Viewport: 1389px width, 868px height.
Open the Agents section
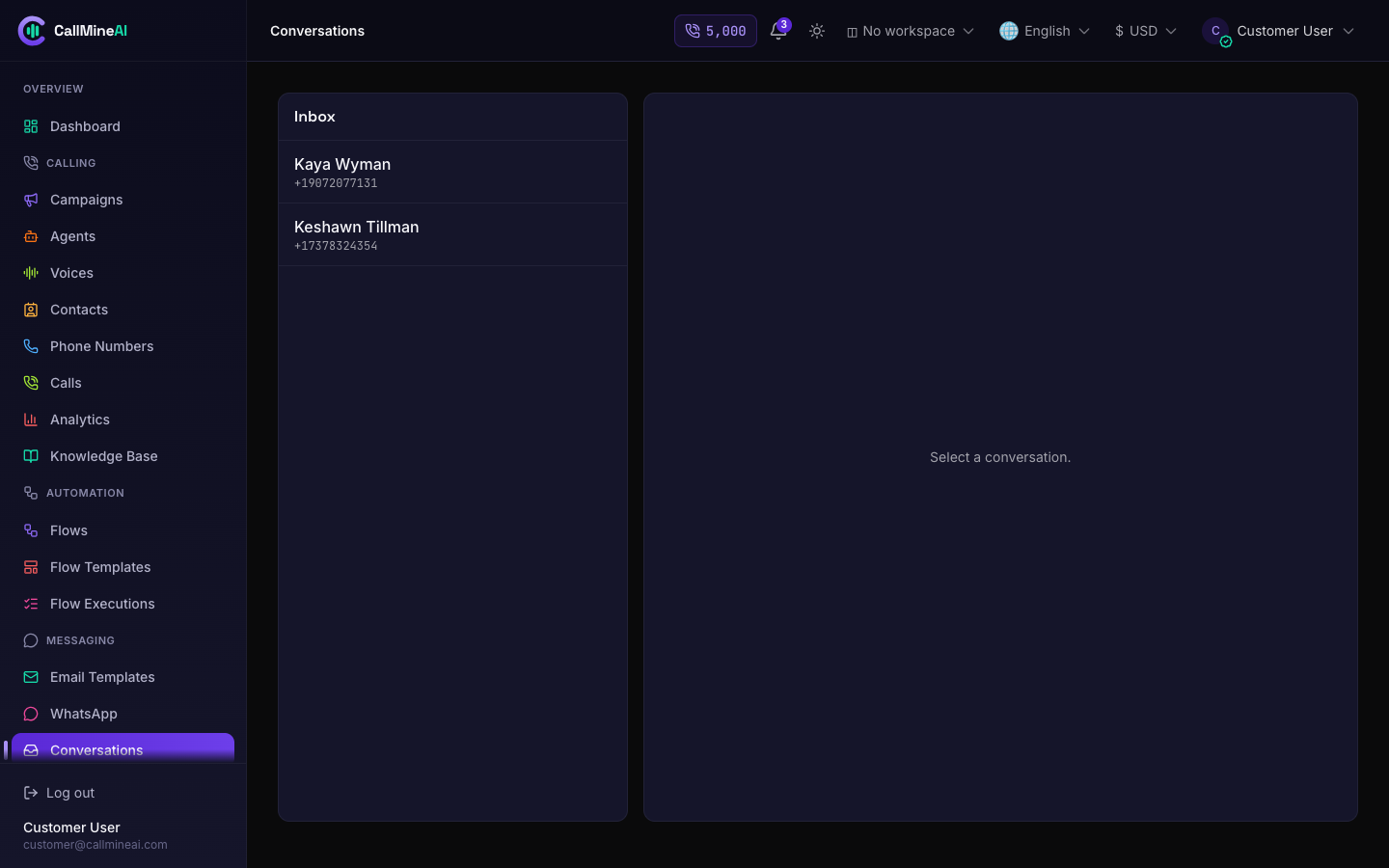pyautogui.click(x=123, y=236)
